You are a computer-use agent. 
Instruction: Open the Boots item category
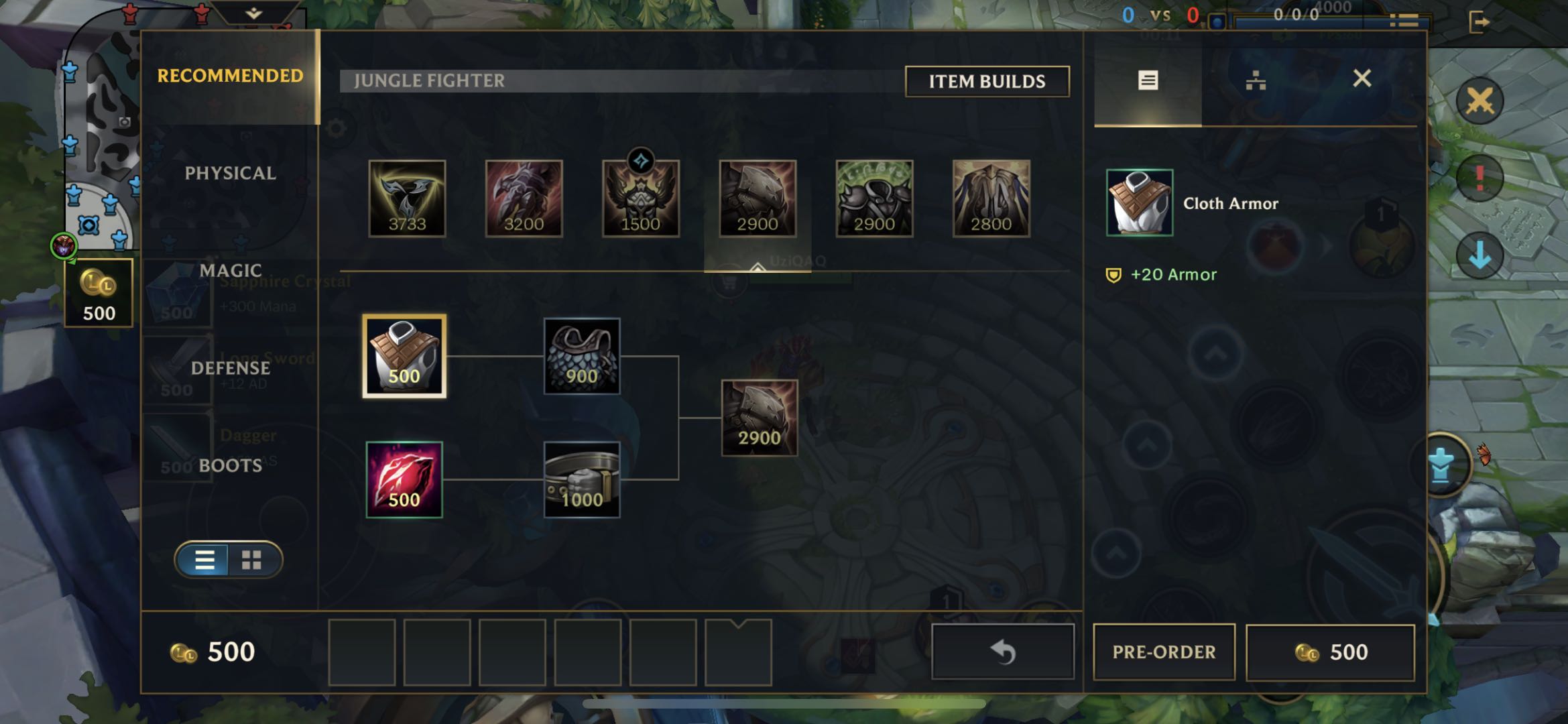click(230, 465)
